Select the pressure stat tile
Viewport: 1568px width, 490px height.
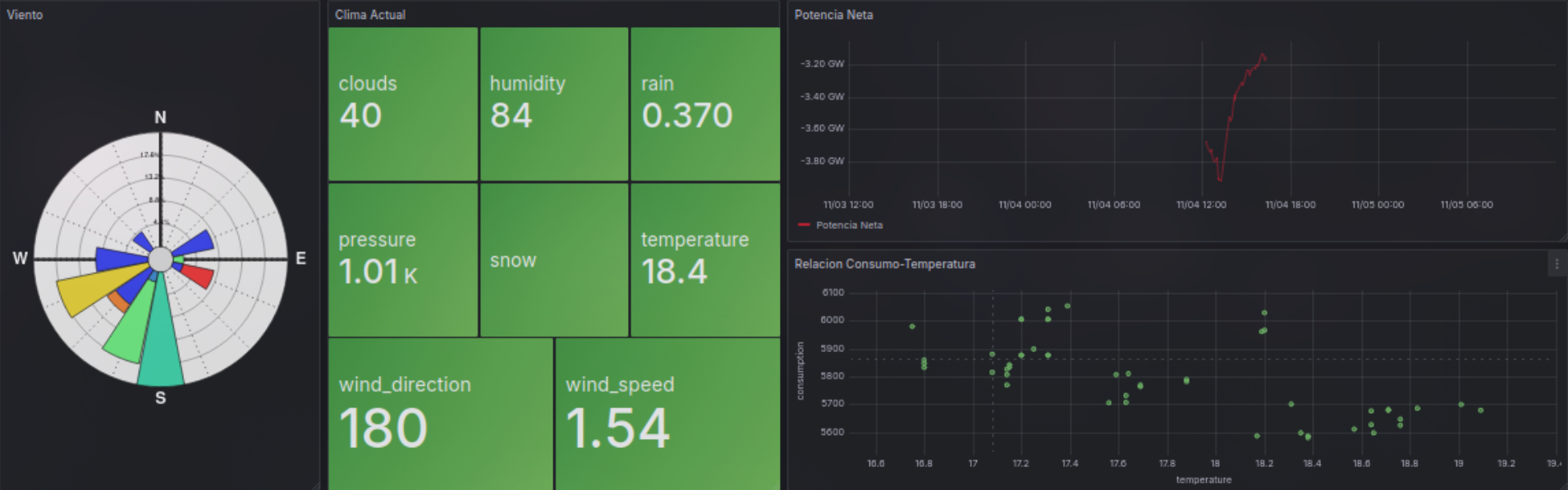coord(402,259)
